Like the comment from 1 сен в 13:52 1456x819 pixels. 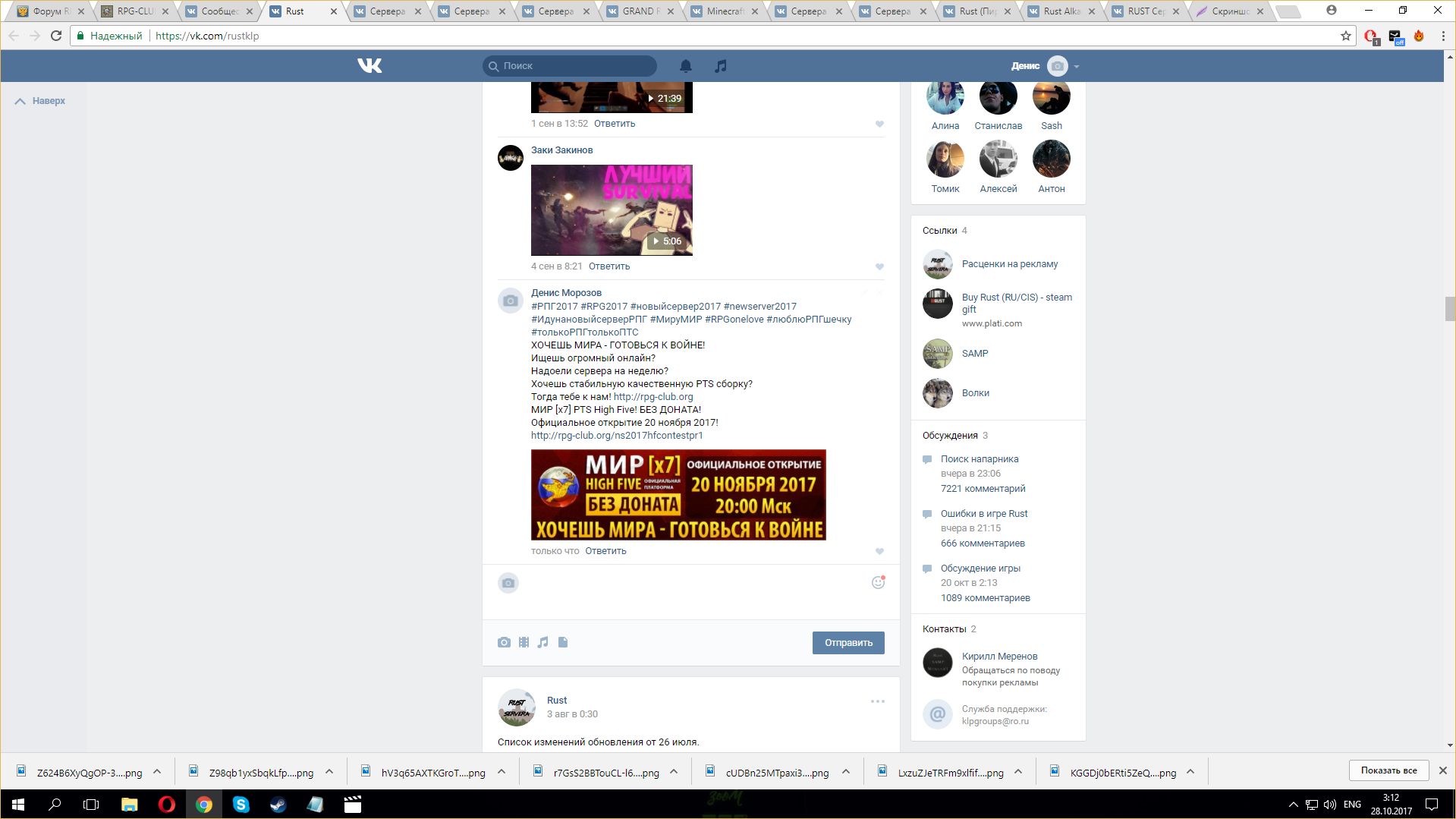[879, 124]
